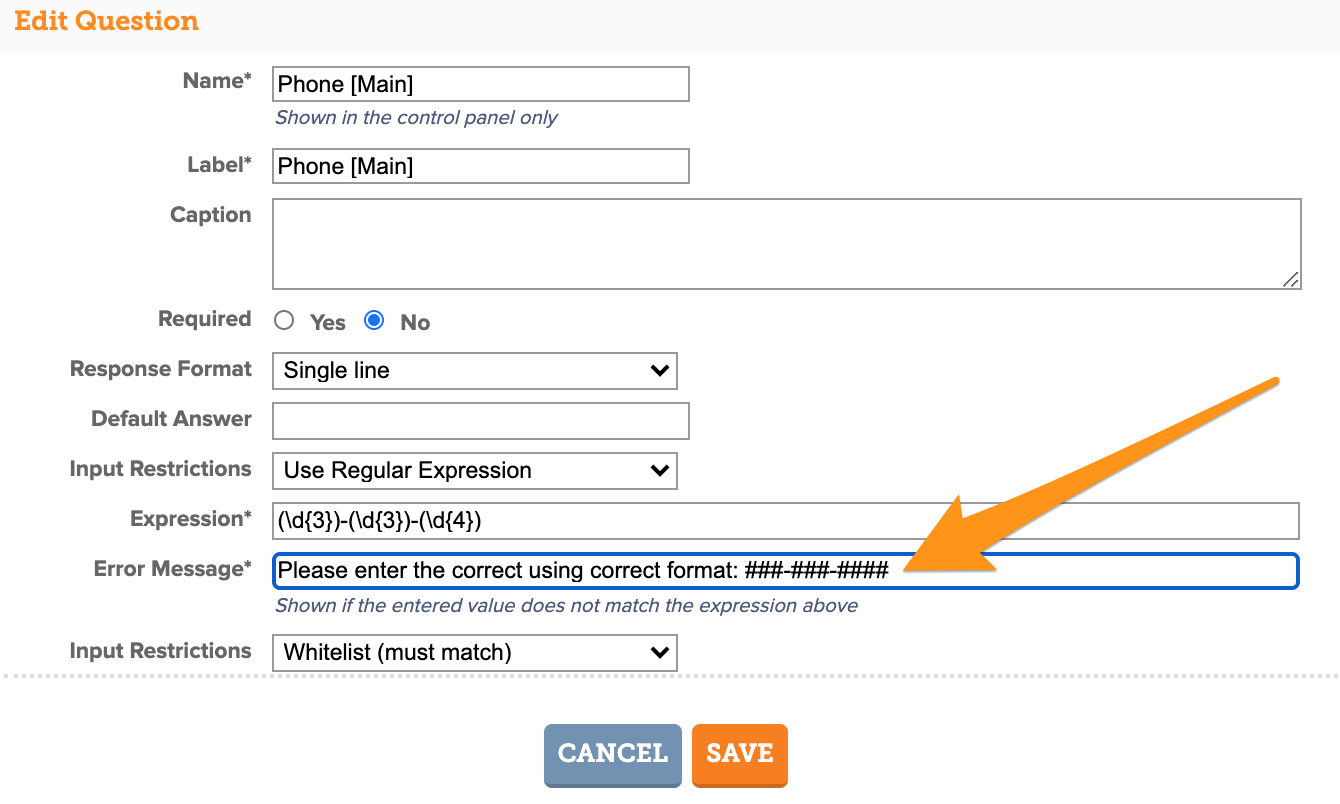
Task: Open the Response Format dropdown showing Single line
Action: point(475,370)
